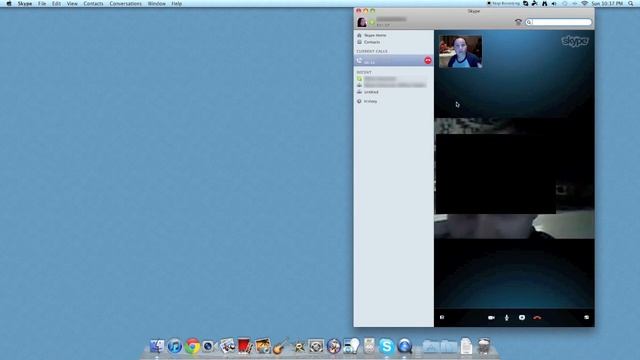Toggle full screen icon in call bar
Viewport: 640px width, 360px height.
point(587,317)
